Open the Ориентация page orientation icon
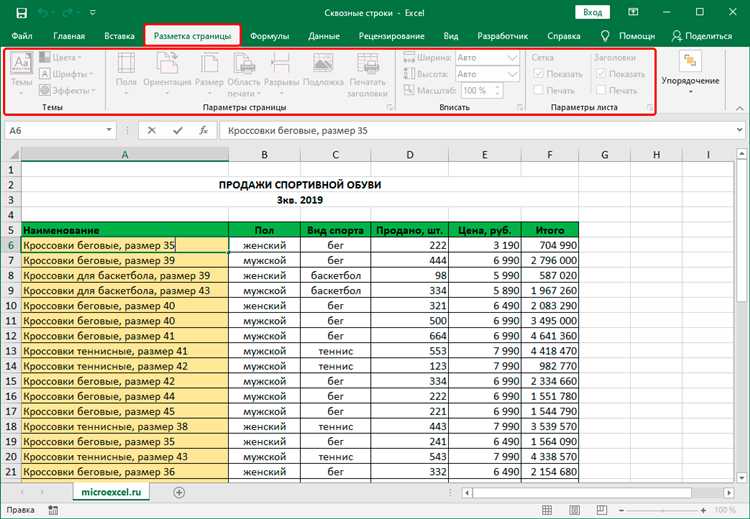The width and height of the screenshot is (750, 519). tap(167, 63)
